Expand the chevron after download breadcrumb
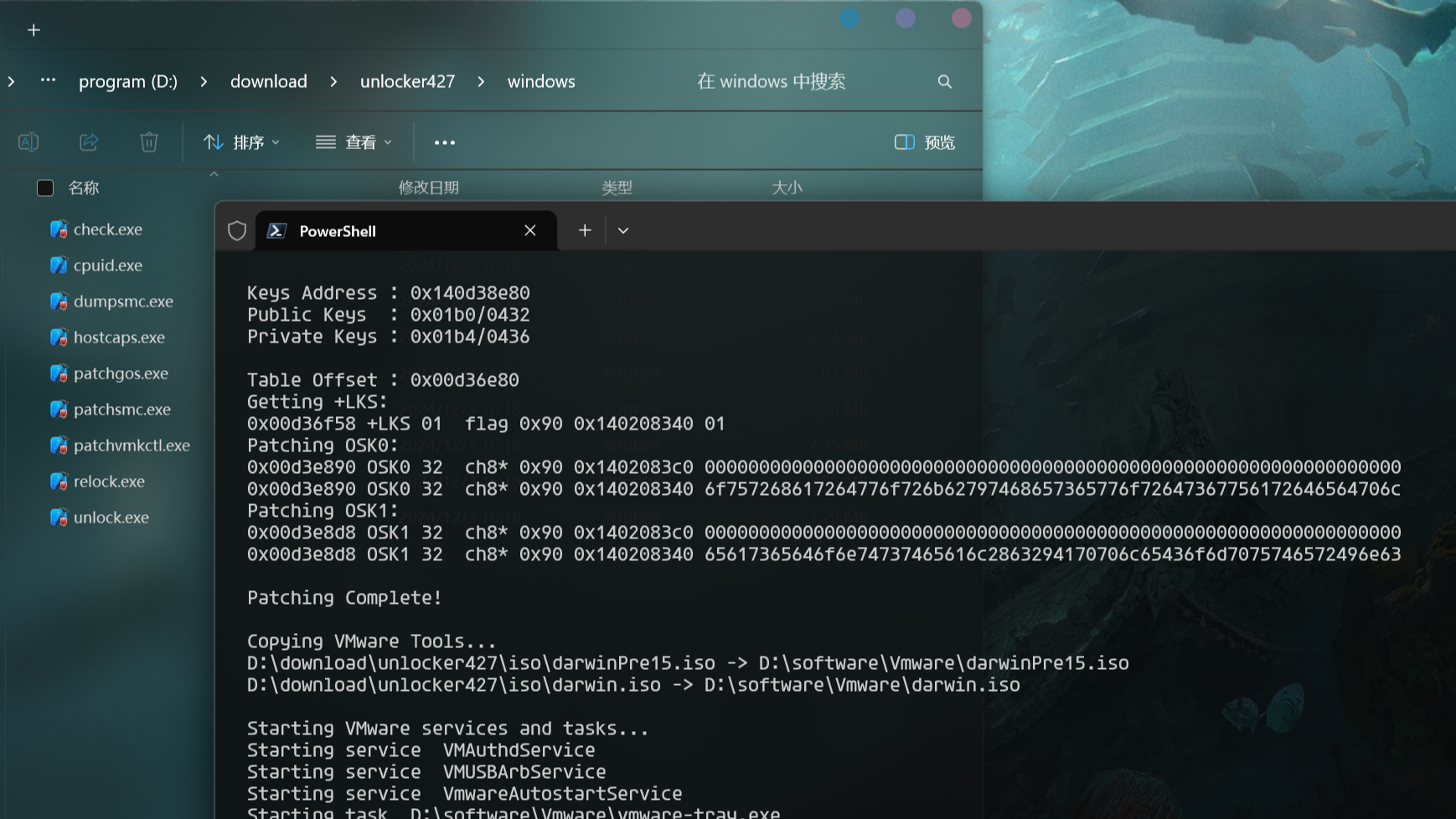Image resolution: width=1456 pixels, height=819 pixels. pyautogui.click(x=333, y=81)
